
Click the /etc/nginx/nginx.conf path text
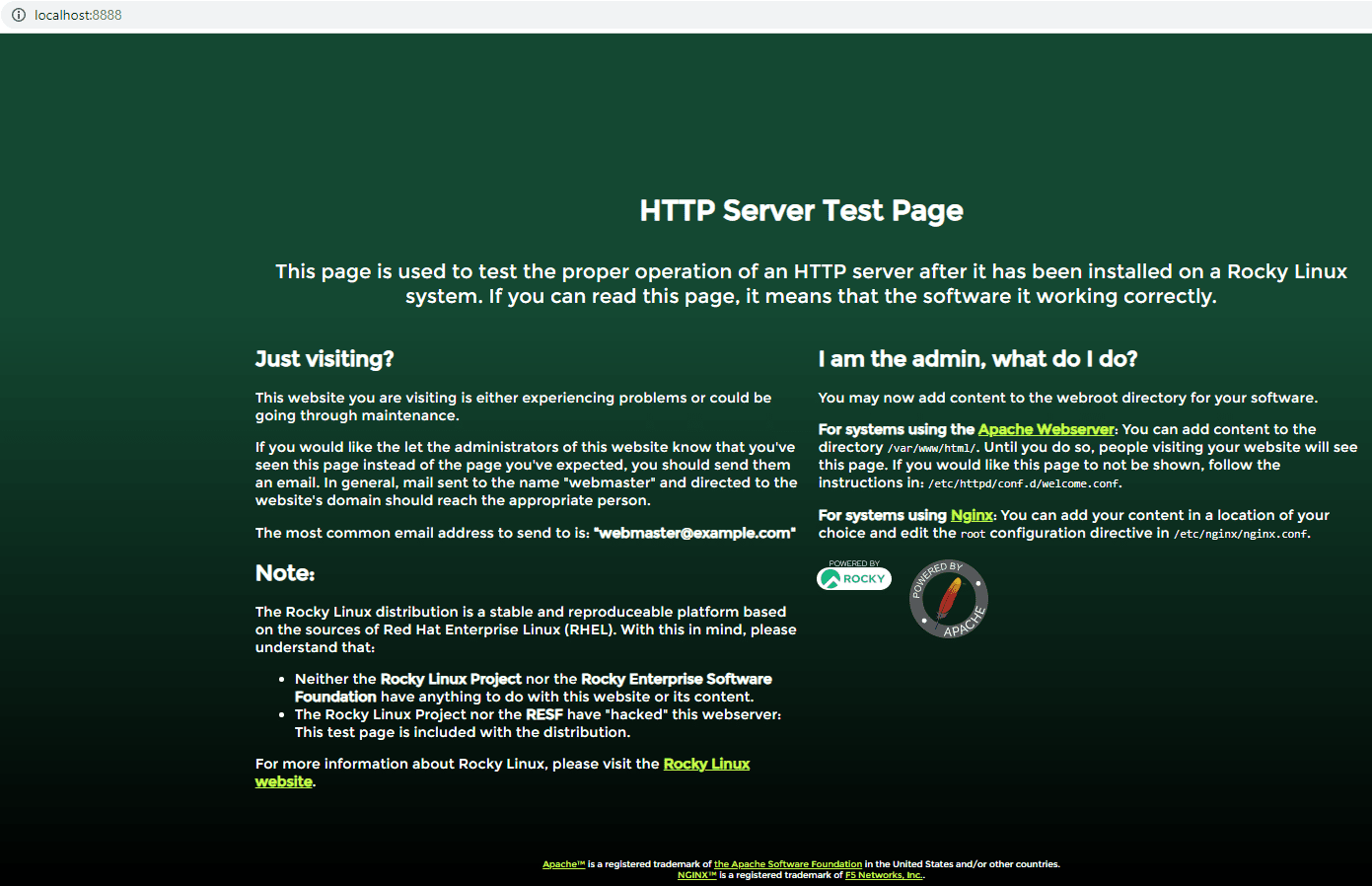point(1240,533)
